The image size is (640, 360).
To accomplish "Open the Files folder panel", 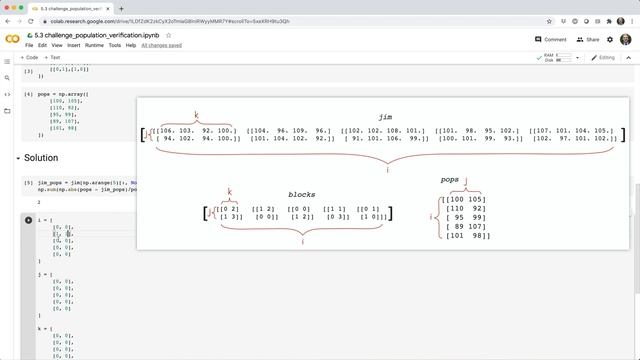I will tap(7, 111).
